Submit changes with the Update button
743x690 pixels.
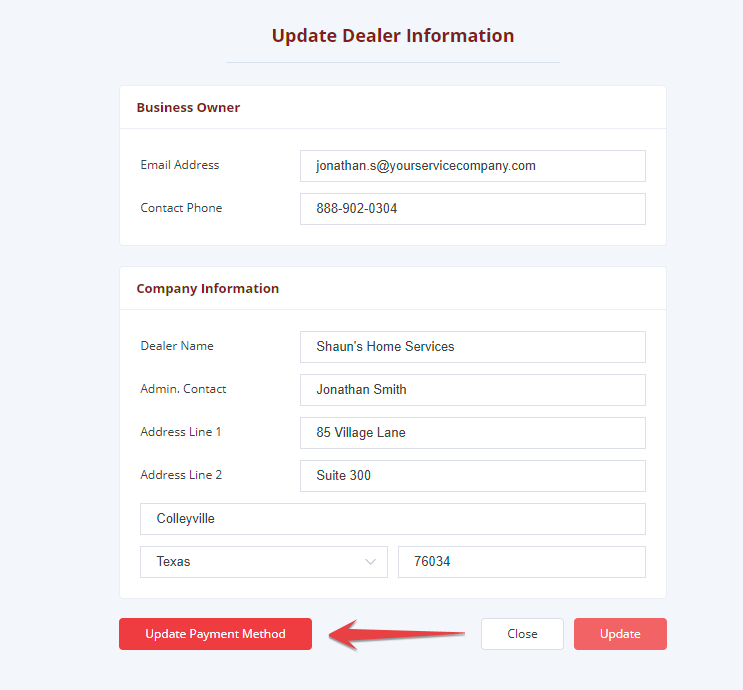tap(620, 634)
